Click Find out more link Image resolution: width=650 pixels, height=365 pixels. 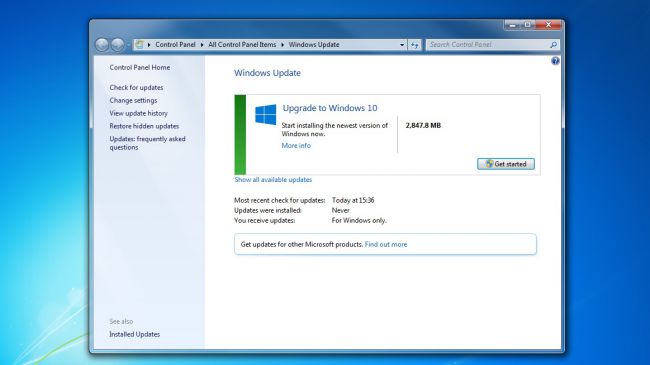tap(386, 244)
